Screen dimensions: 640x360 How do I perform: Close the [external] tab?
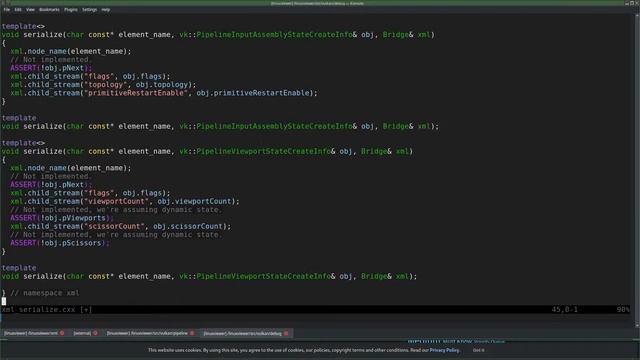point(95,333)
